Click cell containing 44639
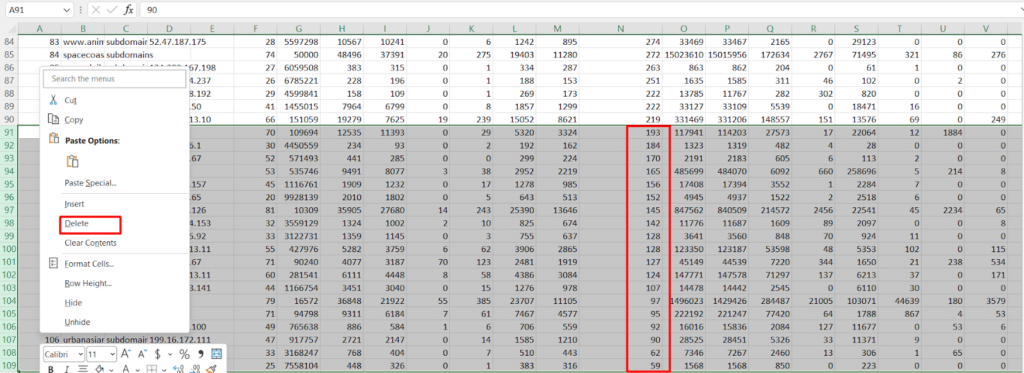This screenshot has height=373, width=1024. (x=900, y=300)
